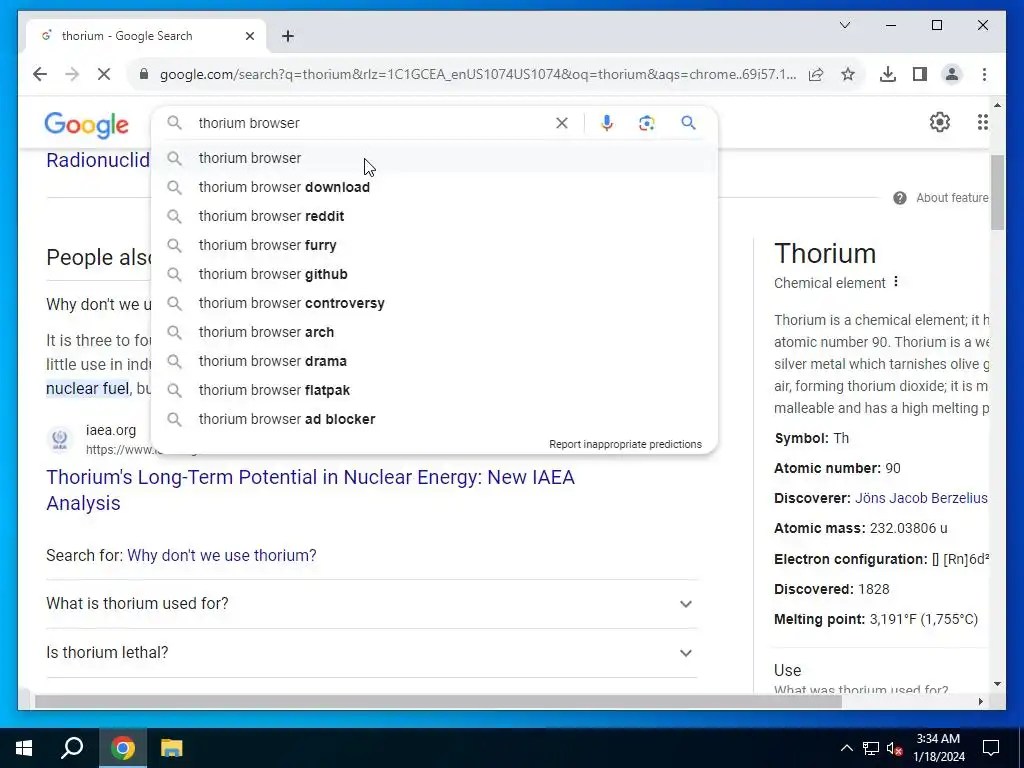Image resolution: width=1024 pixels, height=768 pixels.
Task: Click About featured snippets help icon
Action: (899, 198)
